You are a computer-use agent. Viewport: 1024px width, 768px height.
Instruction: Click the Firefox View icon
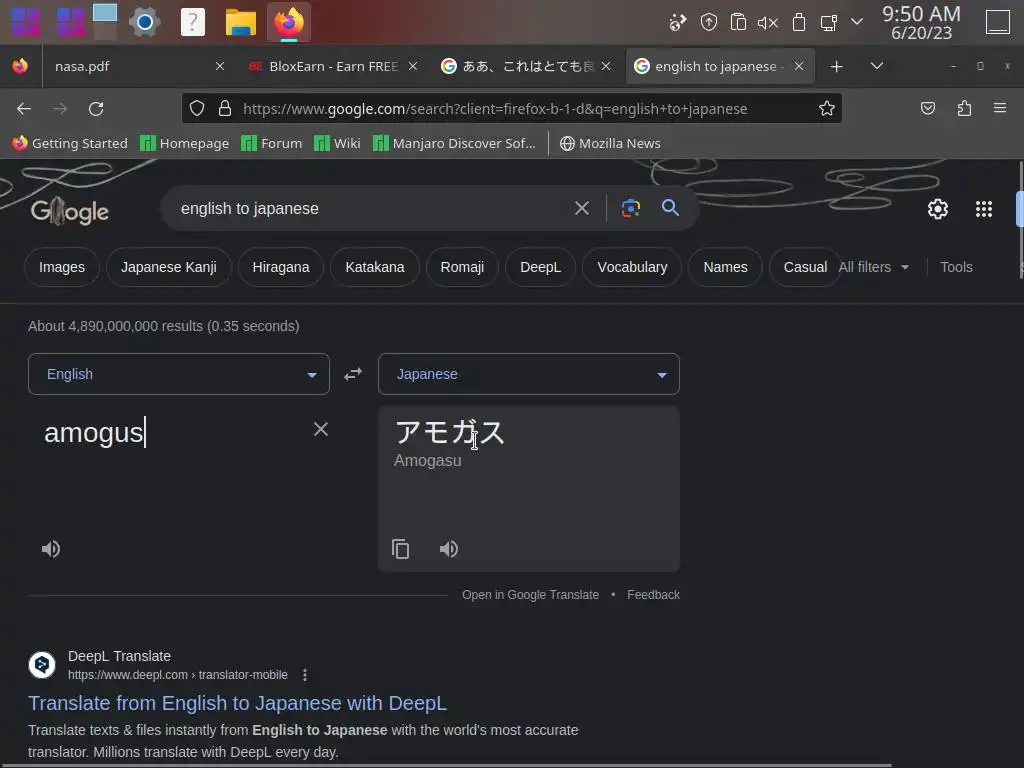[20, 66]
